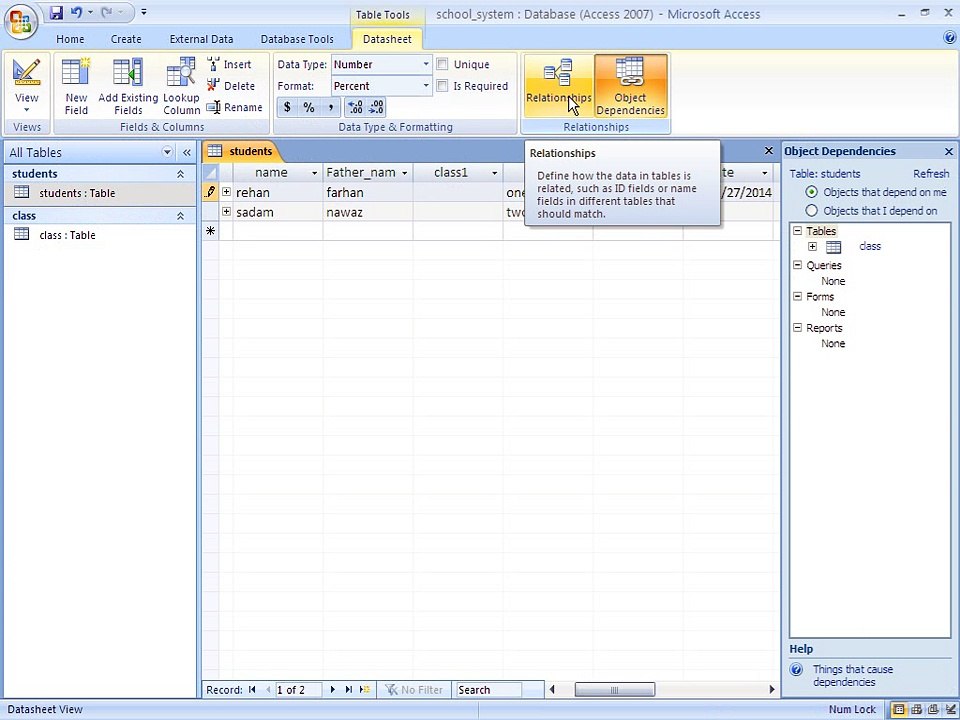Apply Currency format with dollar icon
This screenshot has height=720, width=960.
(x=287, y=107)
